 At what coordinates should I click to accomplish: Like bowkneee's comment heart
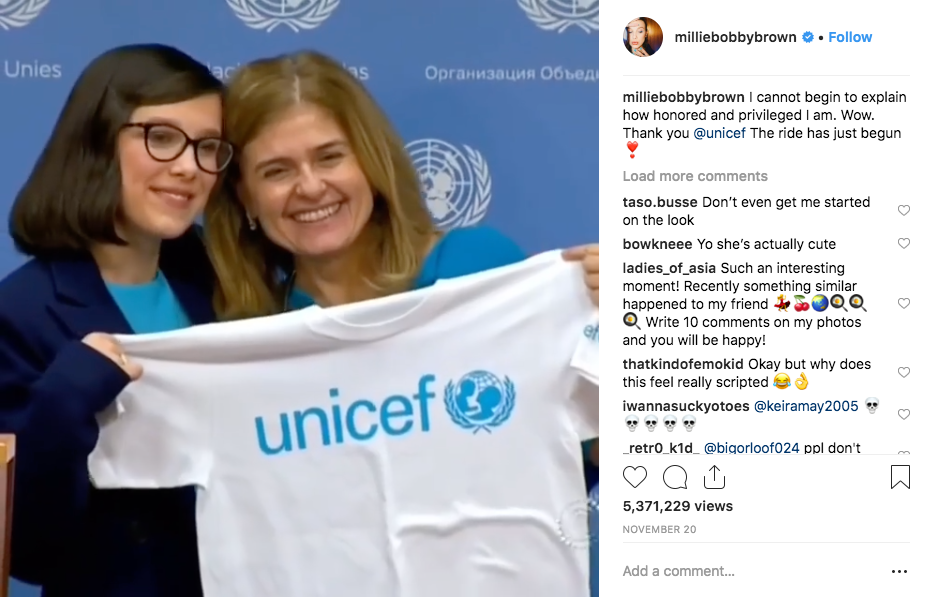click(x=903, y=243)
